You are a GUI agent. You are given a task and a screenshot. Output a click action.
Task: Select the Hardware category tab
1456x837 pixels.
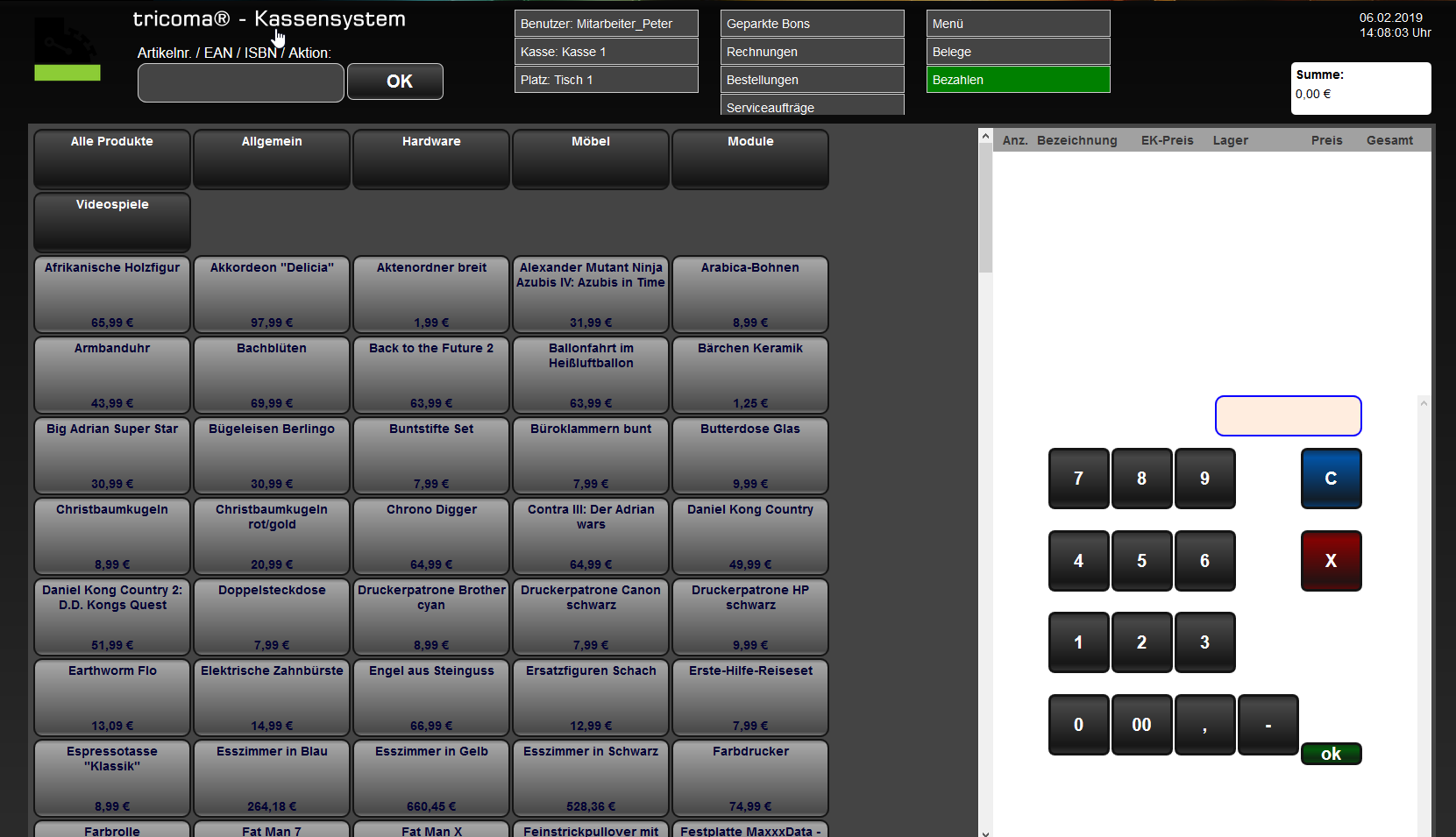pos(431,159)
